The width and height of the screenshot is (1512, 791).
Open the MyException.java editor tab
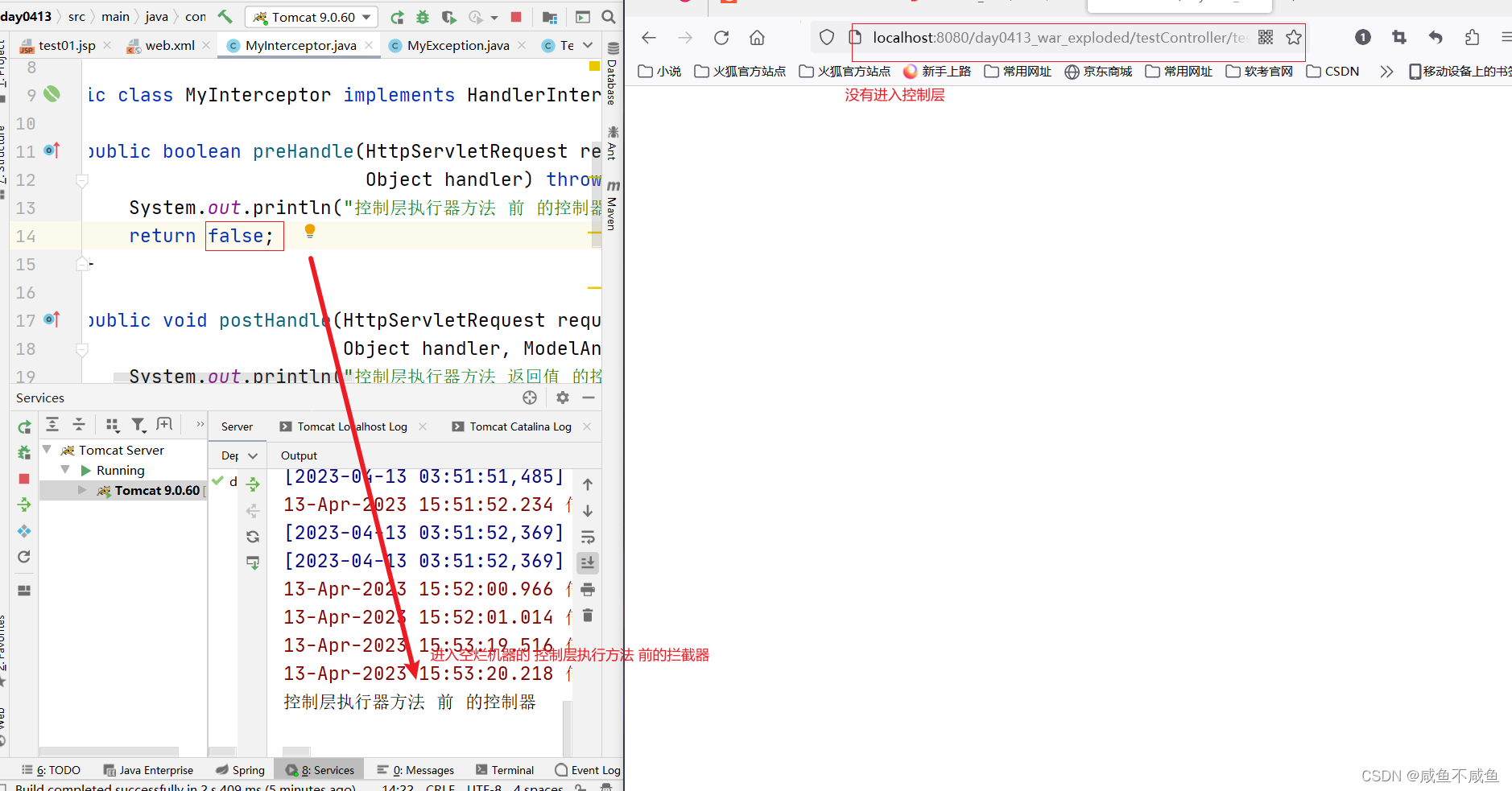(457, 45)
